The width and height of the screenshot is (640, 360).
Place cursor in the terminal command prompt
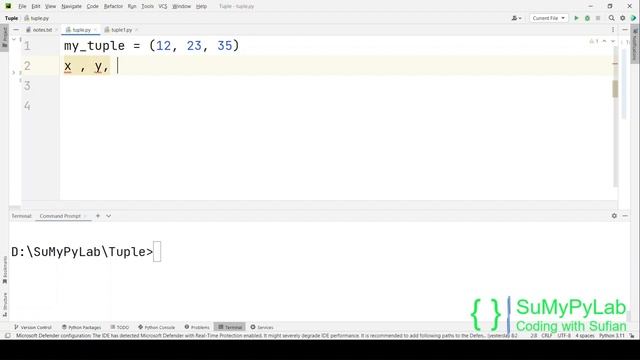tap(157, 251)
